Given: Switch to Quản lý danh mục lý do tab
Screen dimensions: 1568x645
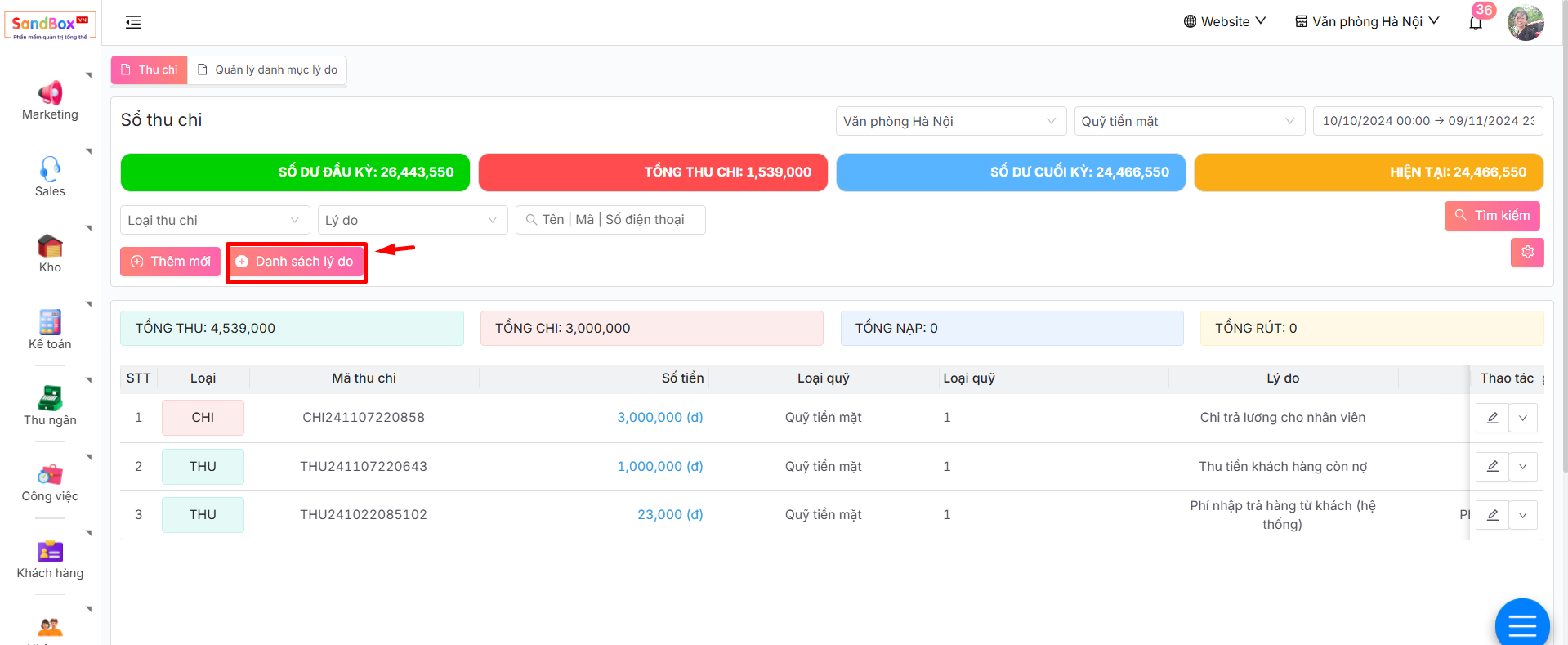Looking at the screenshot, I should (268, 70).
